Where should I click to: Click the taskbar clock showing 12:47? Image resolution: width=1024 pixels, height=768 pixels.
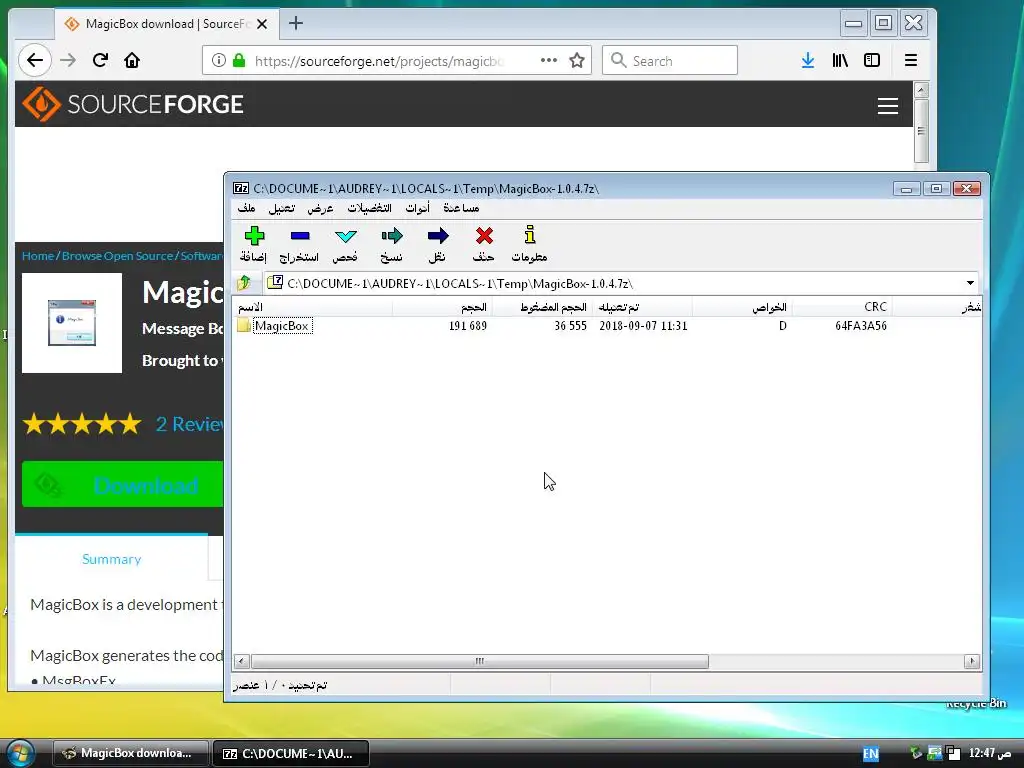990,753
